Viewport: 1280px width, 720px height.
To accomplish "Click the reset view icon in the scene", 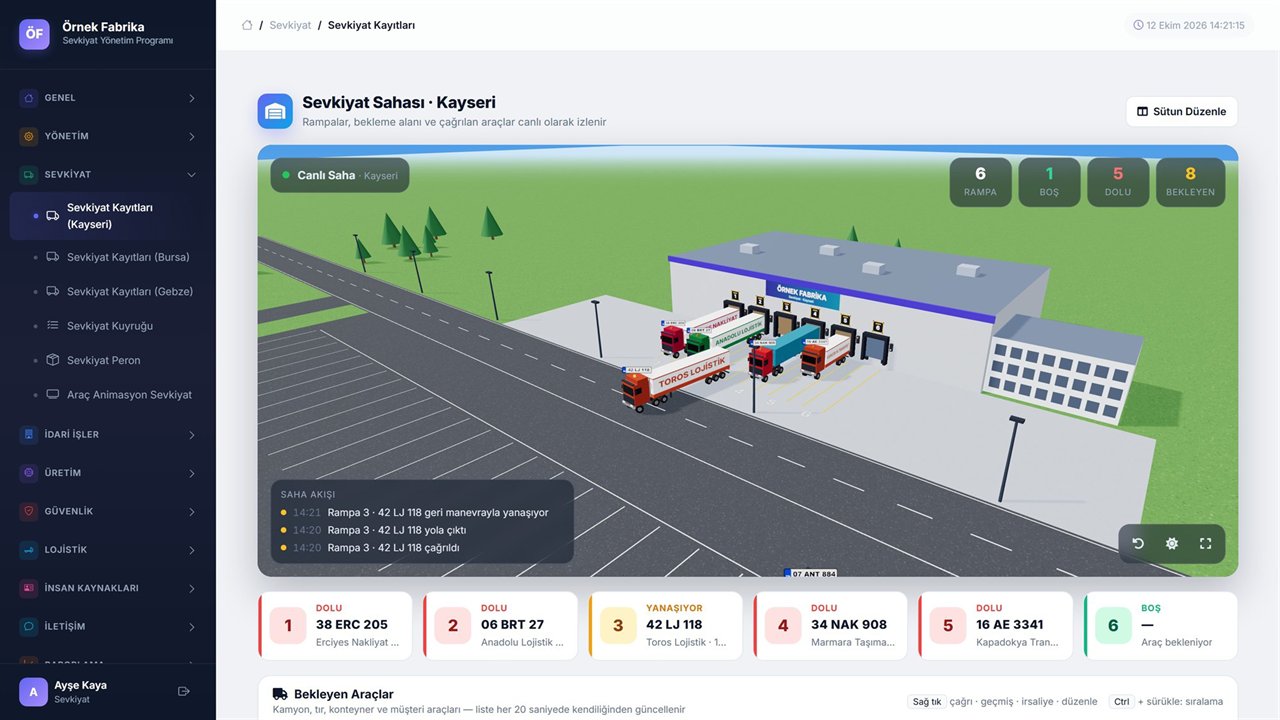I will click(1138, 544).
